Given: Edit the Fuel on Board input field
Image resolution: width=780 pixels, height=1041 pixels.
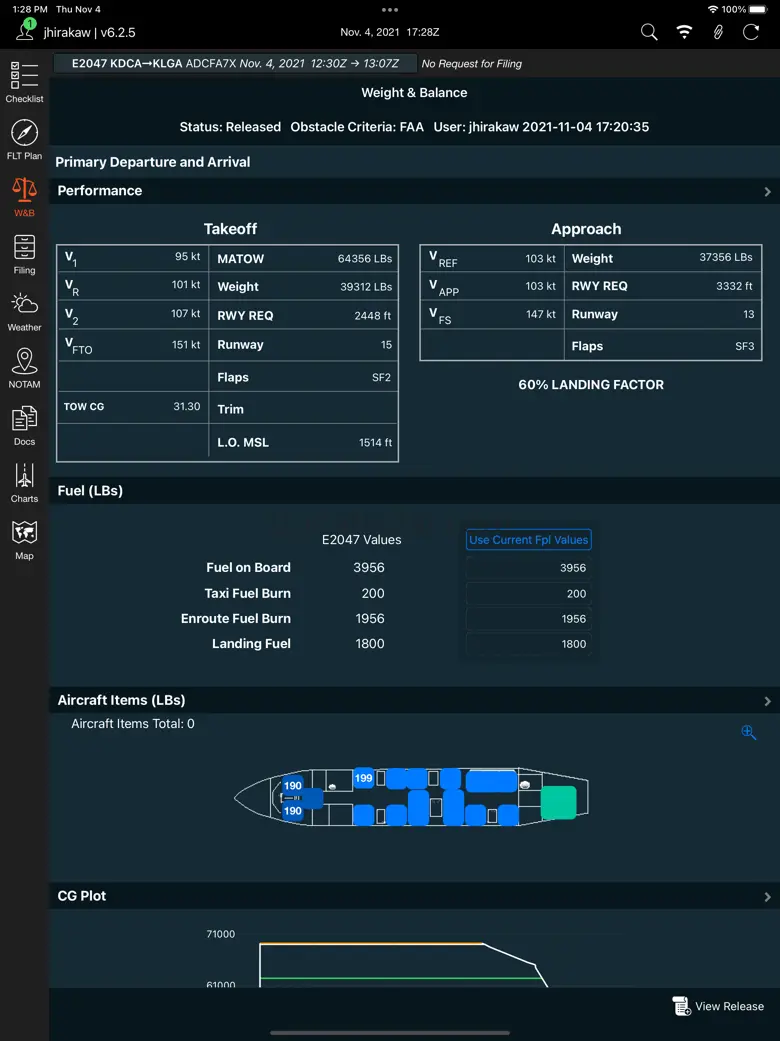Looking at the screenshot, I should tap(528, 568).
